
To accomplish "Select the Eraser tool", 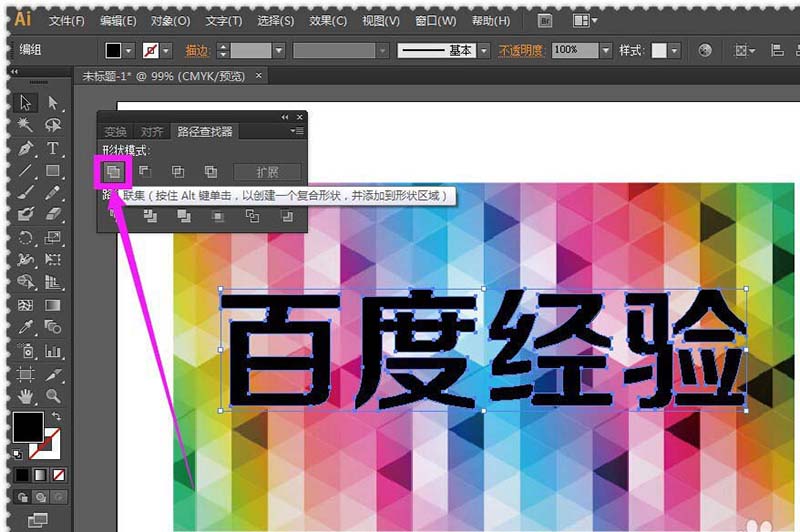I will point(53,215).
